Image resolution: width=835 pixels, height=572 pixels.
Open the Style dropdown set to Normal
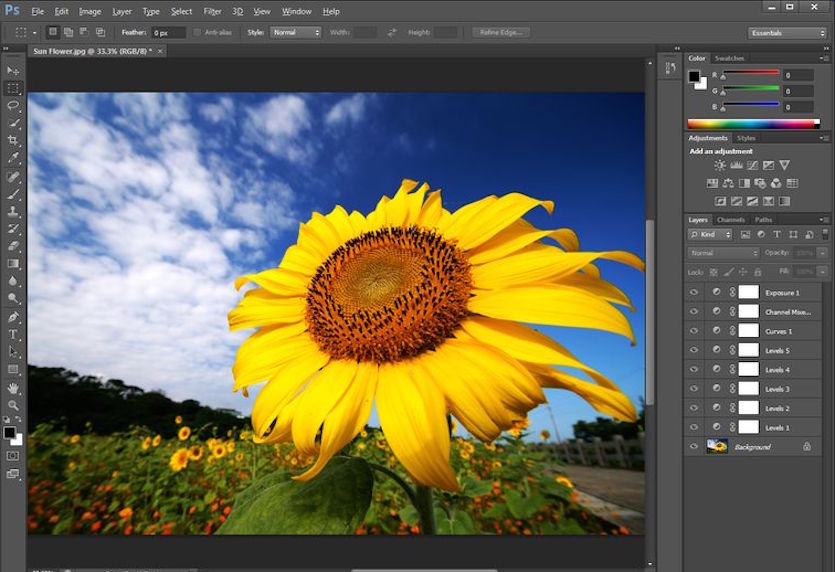click(x=296, y=32)
